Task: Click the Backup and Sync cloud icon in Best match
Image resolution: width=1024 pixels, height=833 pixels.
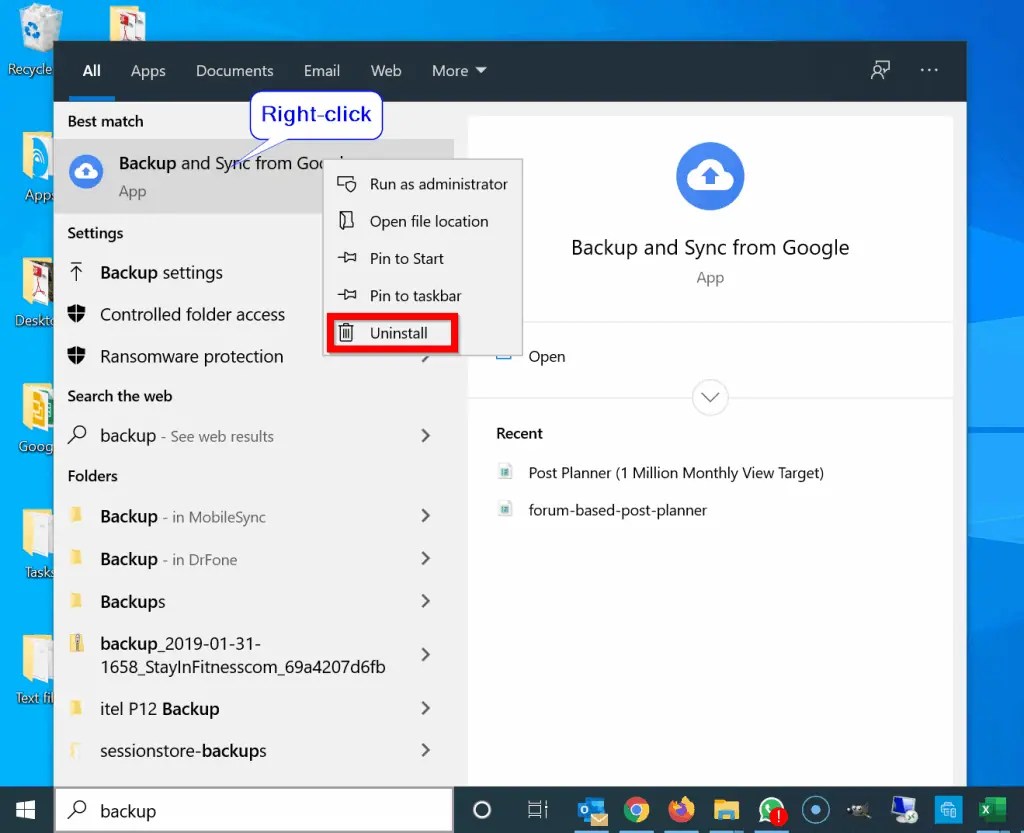Action: click(86, 171)
